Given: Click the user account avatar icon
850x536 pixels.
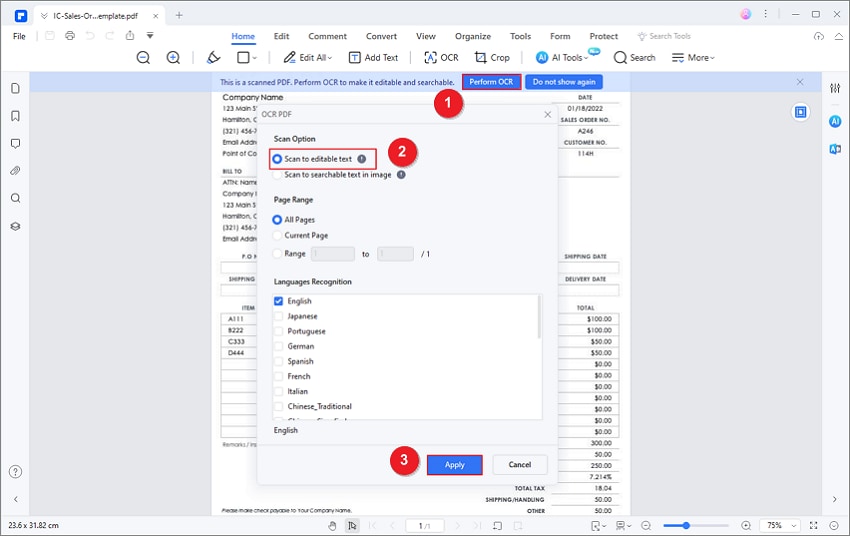Looking at the screenshot, I should (746, 15).
